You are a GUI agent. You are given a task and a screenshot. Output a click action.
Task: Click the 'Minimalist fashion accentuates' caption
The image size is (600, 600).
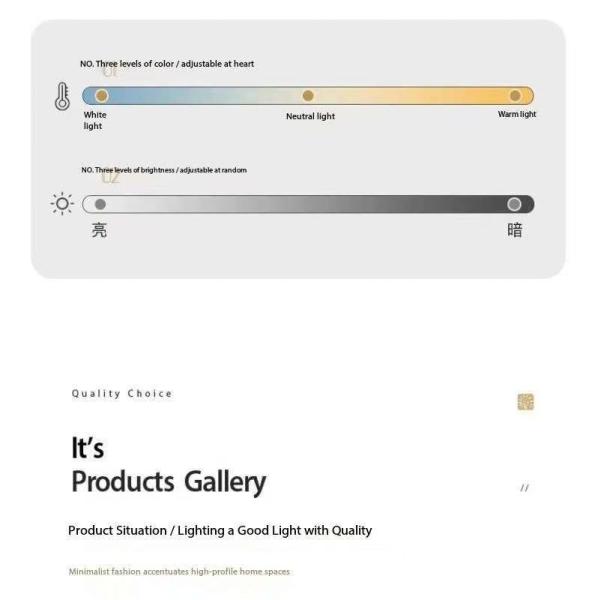tap(179, 572)
